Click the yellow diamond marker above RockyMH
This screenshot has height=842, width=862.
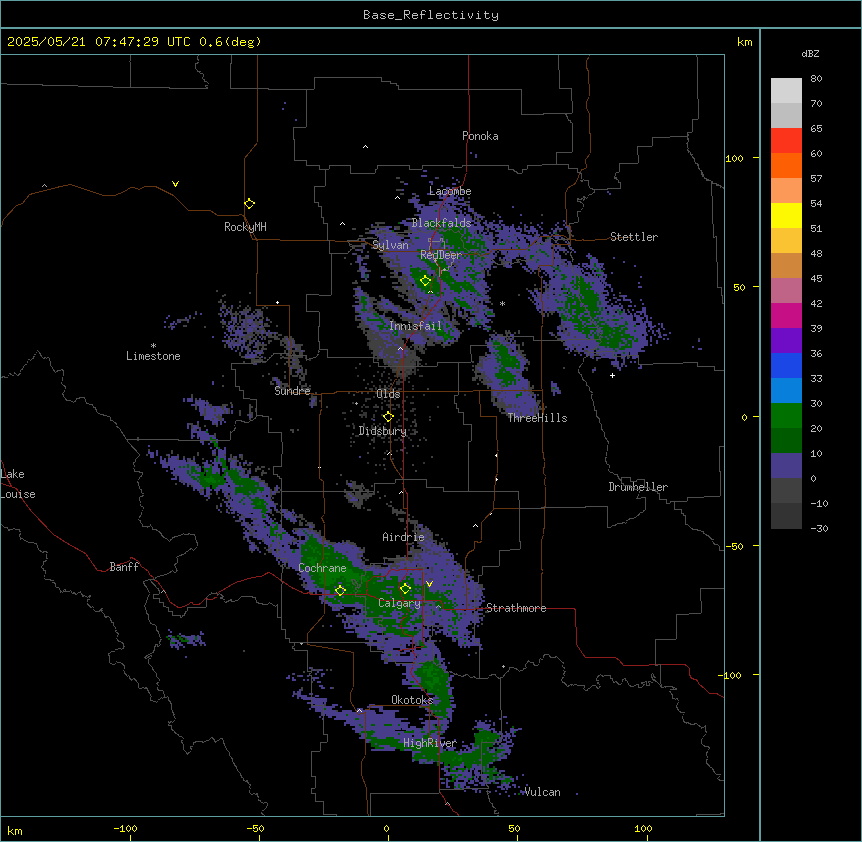point(249,203)
